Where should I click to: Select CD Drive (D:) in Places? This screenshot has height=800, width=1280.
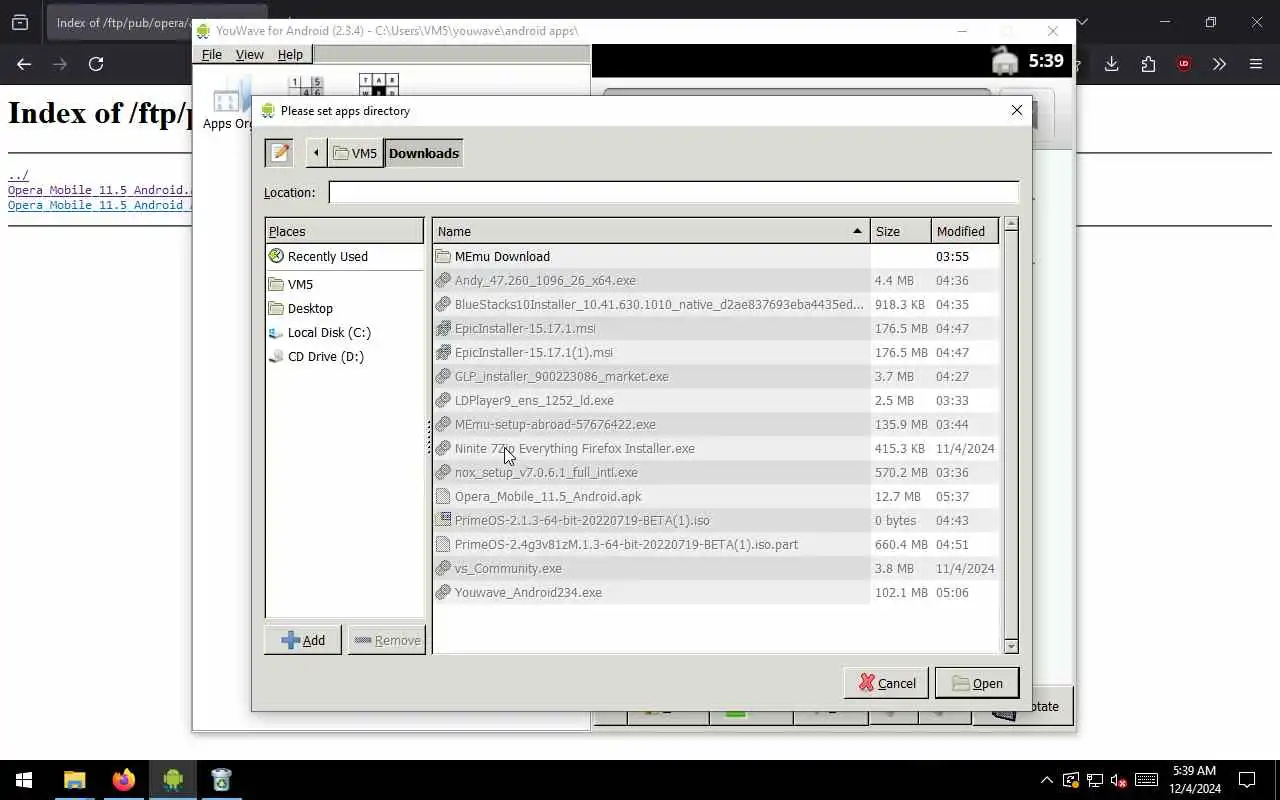(x=344, y=356)
